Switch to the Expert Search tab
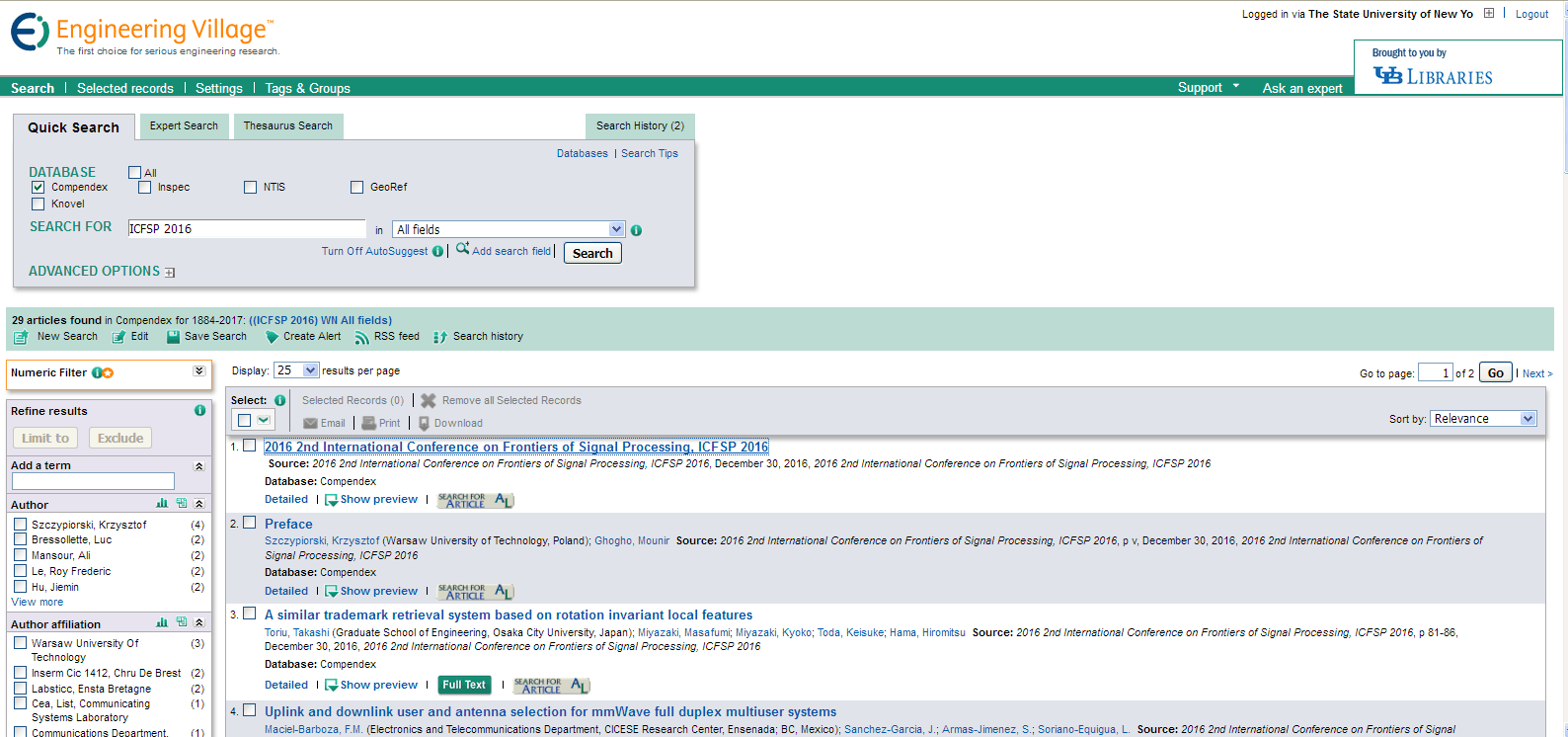 [184, 126]
